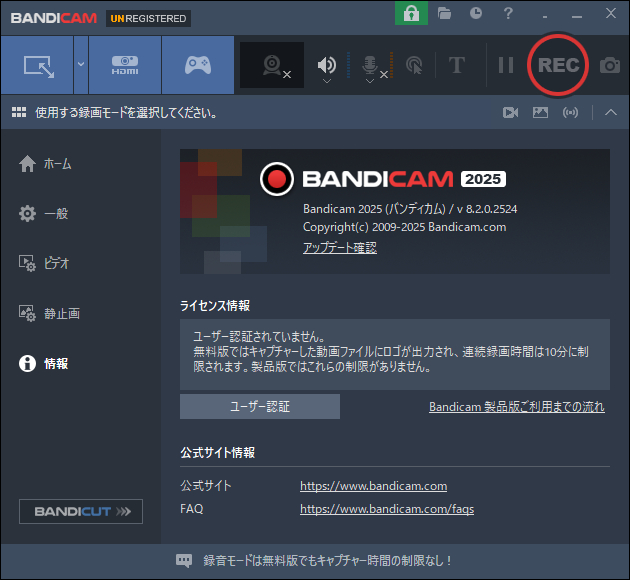
Task: Click the FAQ label
Action: coord(192,509)
